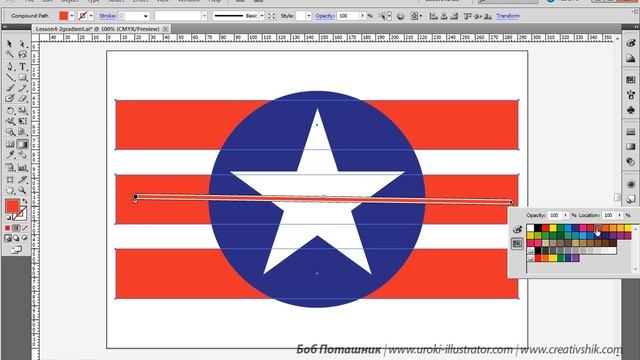Select the Rectangle tool
This screenshot has height=360, width=640.
pyautogui.click(x=22, y=77)
